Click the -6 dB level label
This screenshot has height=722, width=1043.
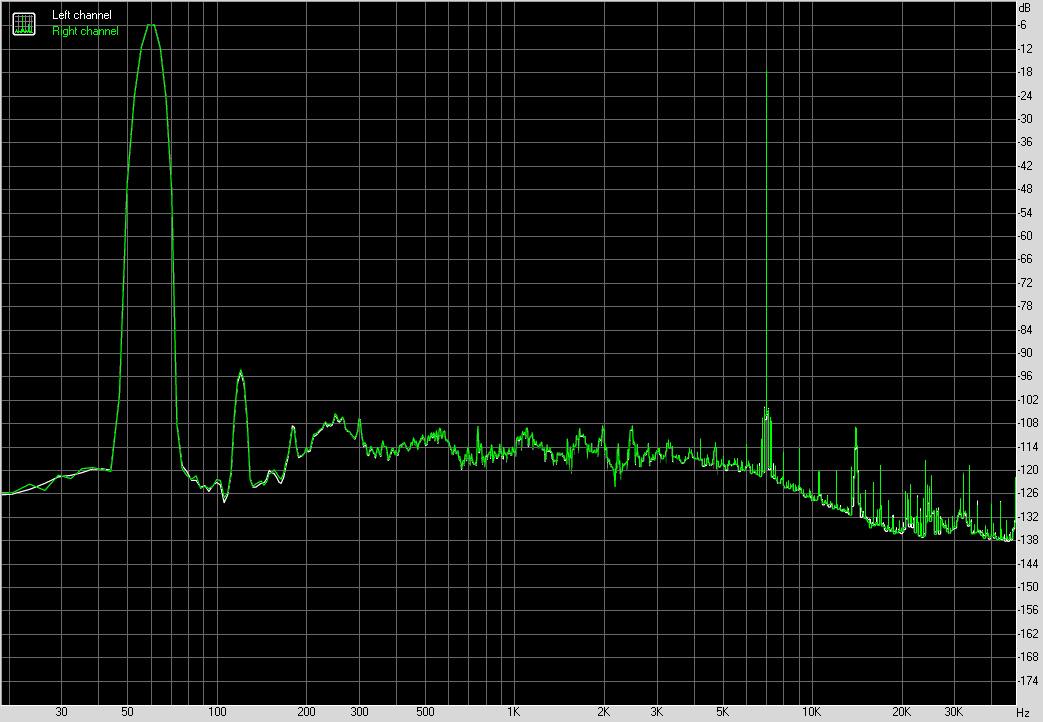point(1024,25)
